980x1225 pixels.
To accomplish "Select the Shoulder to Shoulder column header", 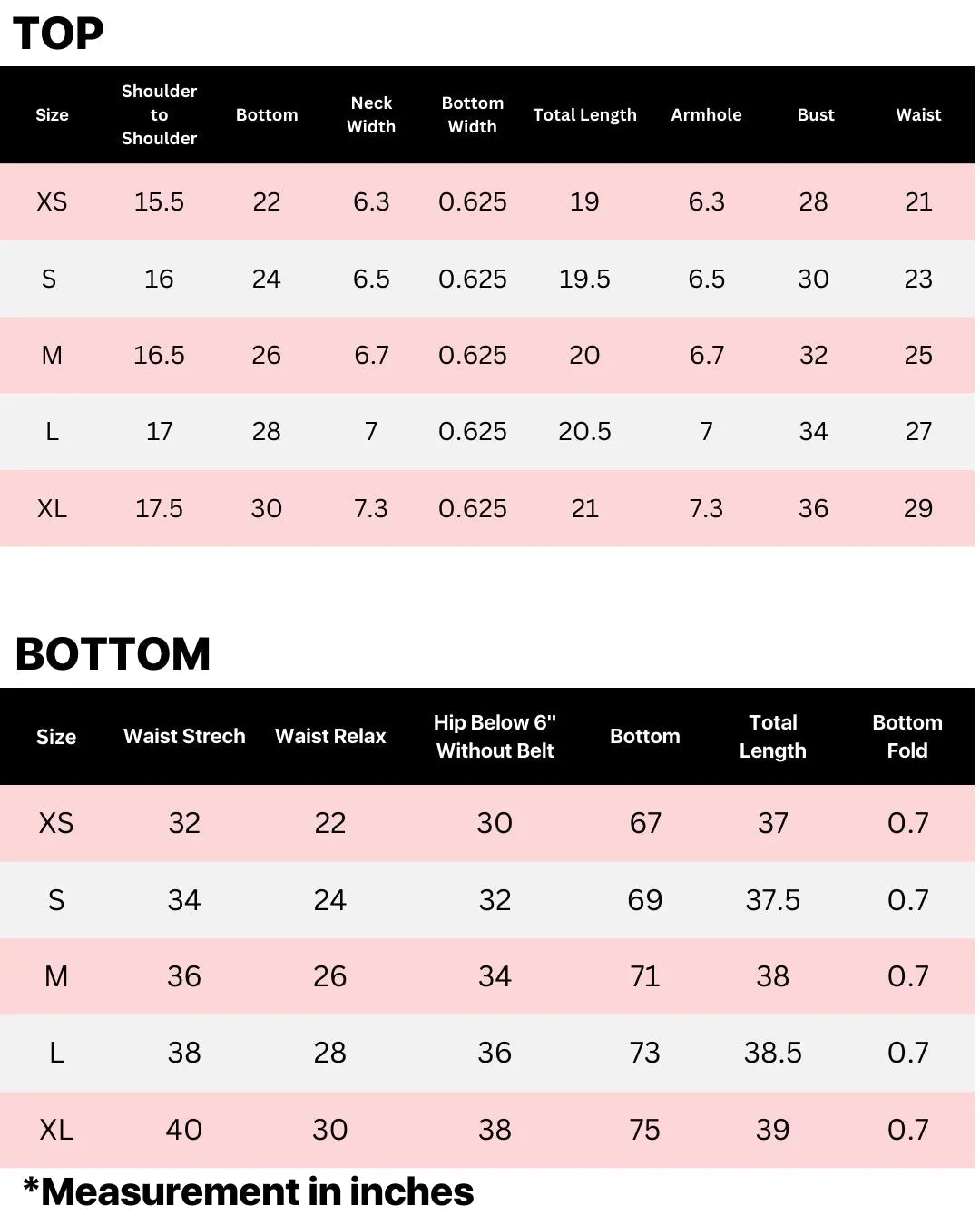I will [159, 114].
